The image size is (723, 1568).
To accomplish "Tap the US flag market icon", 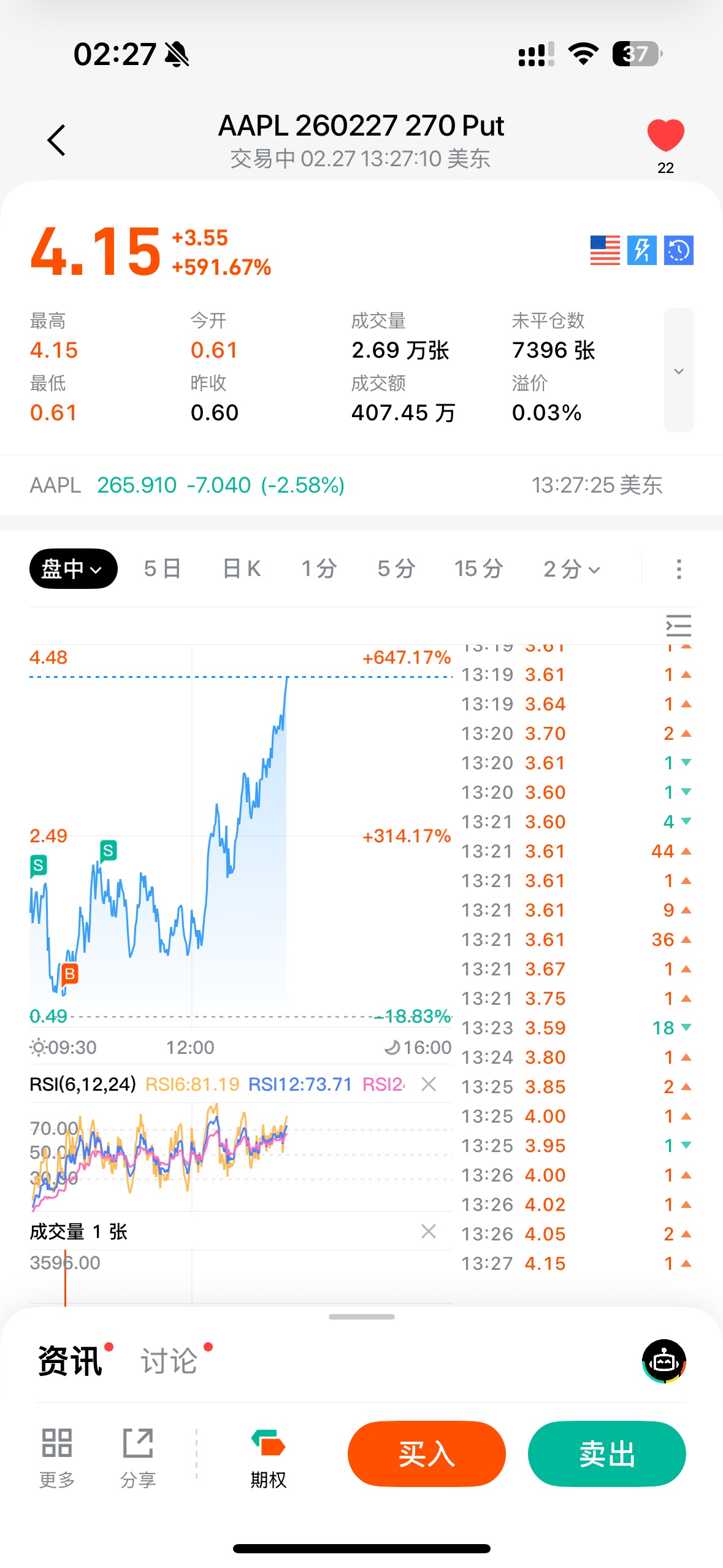I will tap(605, 250).
